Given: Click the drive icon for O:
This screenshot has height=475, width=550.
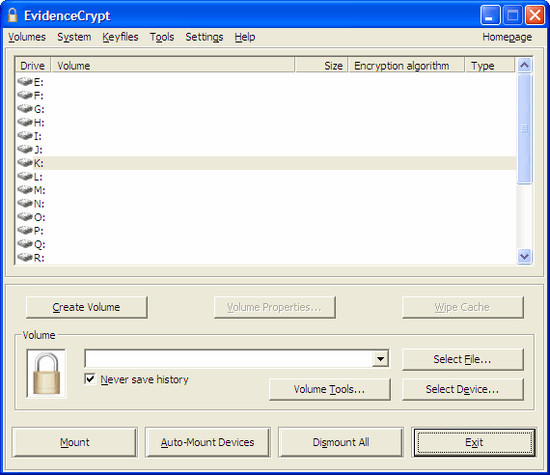Looking at the screenshot, I should (25, 217).
